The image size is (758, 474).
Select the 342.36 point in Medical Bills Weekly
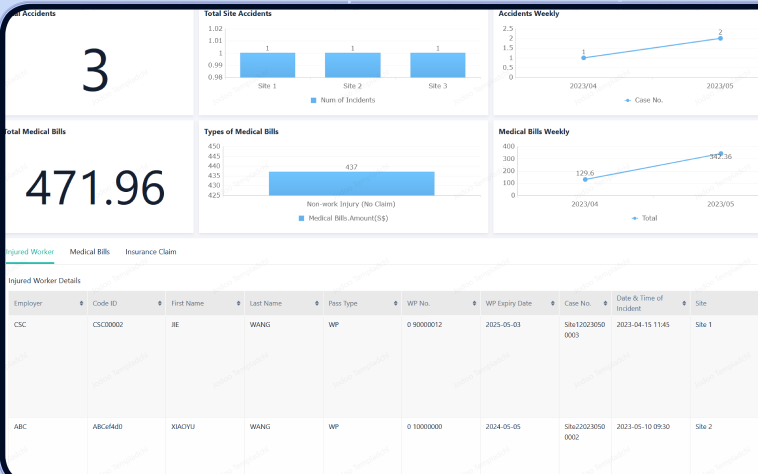(x=721, y=154)
